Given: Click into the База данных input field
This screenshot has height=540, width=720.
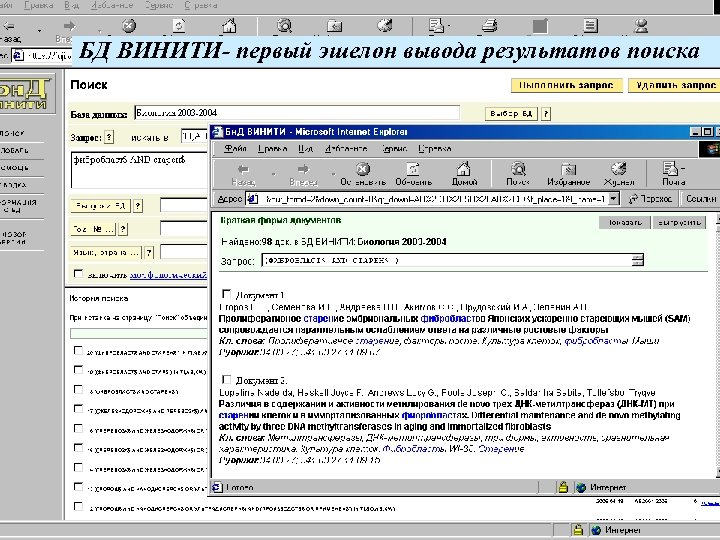Looking at the screenshot, I should [297, 113].
